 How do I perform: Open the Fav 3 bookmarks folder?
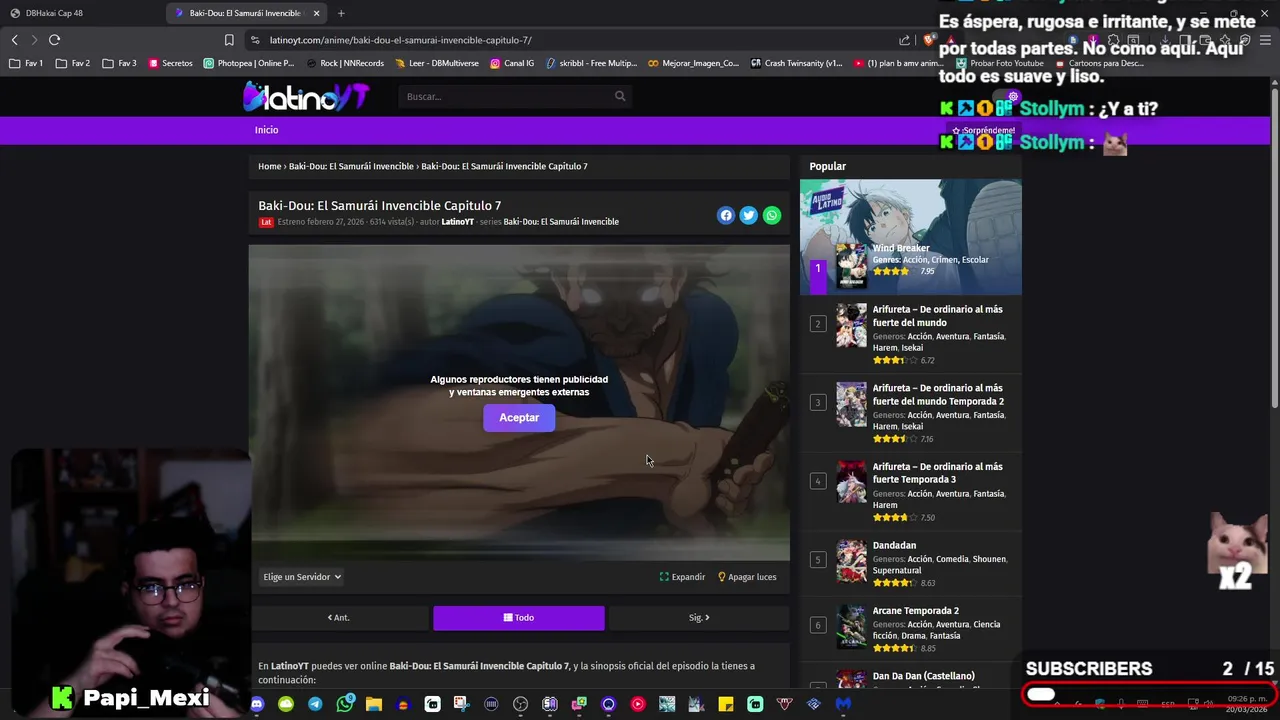point(120,63)
